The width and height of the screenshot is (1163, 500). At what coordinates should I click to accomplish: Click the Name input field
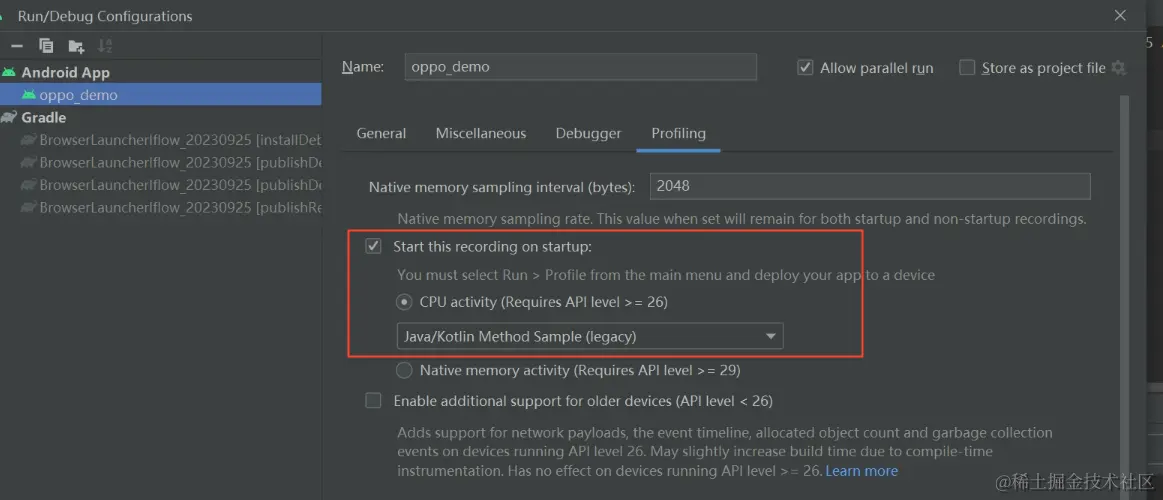coord(580,67)
